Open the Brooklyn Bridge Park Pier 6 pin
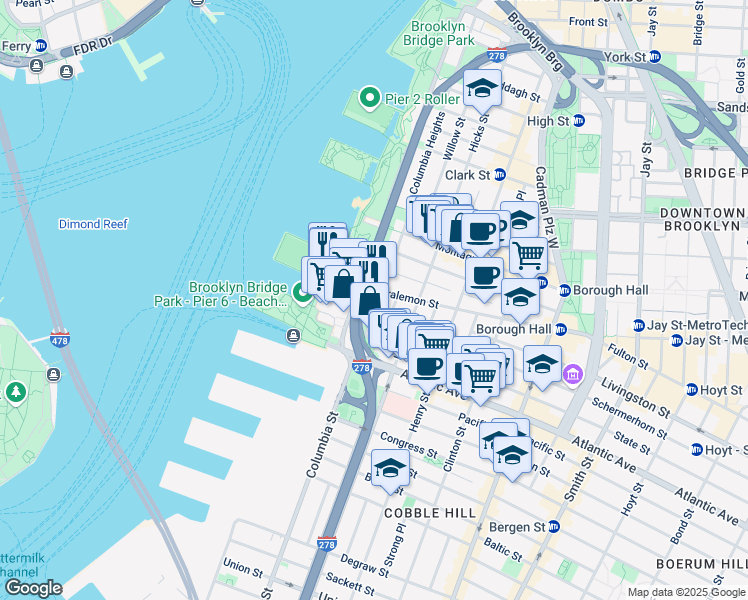The height and width of the screenshot is (600, 748). 302,292
